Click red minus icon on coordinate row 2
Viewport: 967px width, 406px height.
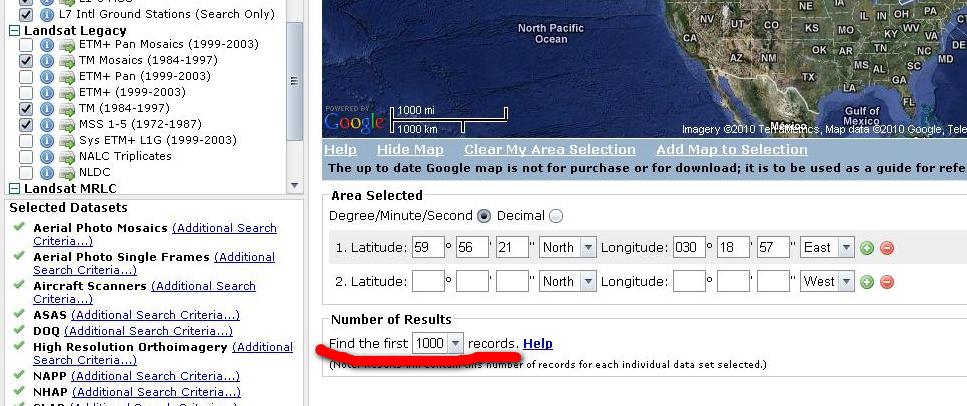pyautogui.click(x=886, y=282)
